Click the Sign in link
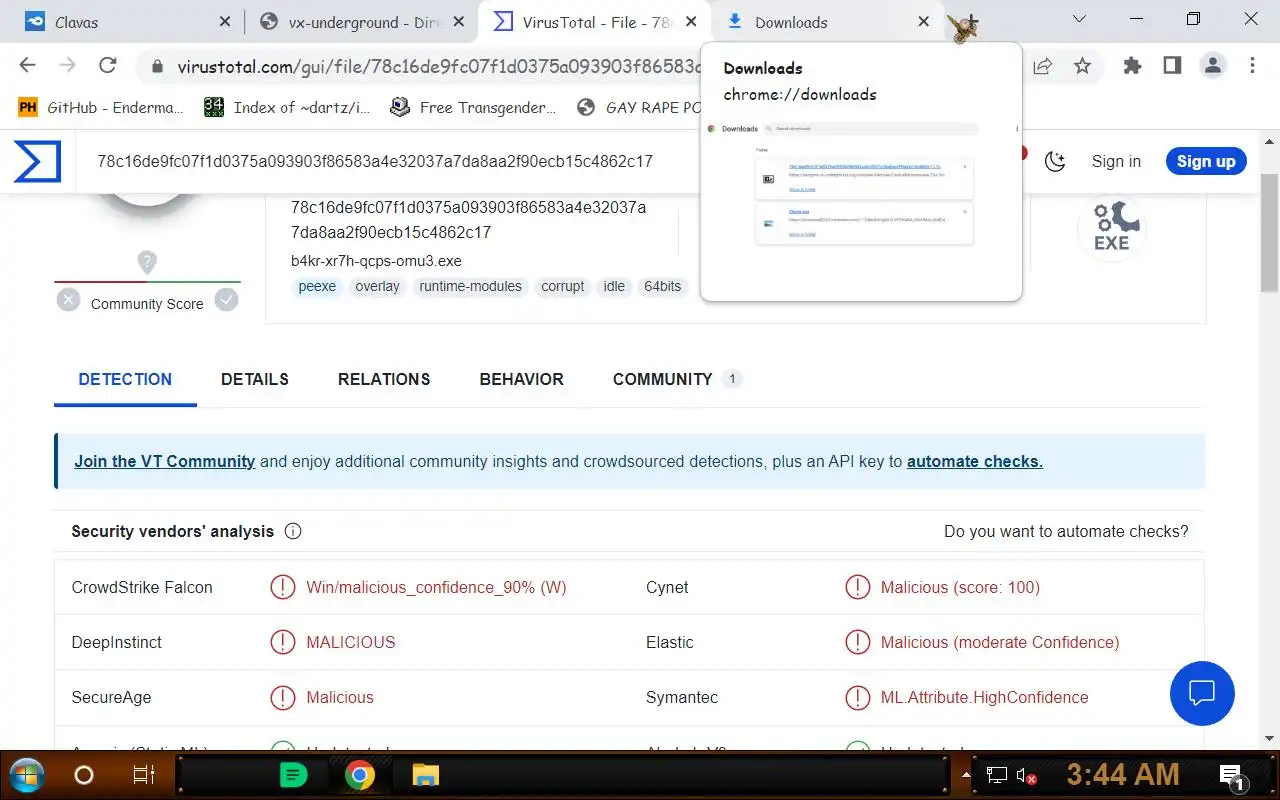This screenshot has width=1280, height=800. (1116, 161)
